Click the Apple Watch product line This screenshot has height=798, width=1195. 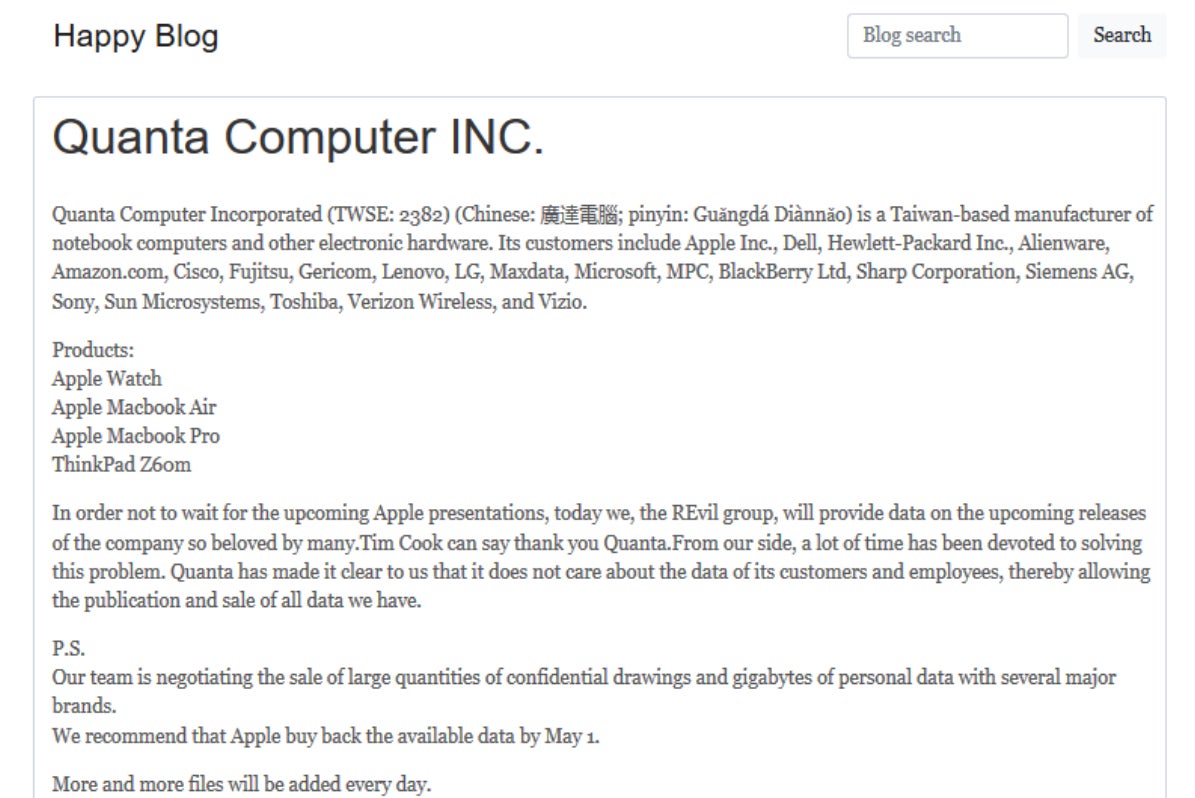pos(107,379)
